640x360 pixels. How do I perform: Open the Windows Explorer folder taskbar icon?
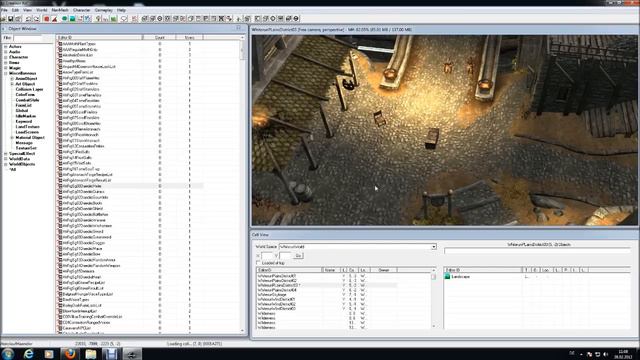91,353
